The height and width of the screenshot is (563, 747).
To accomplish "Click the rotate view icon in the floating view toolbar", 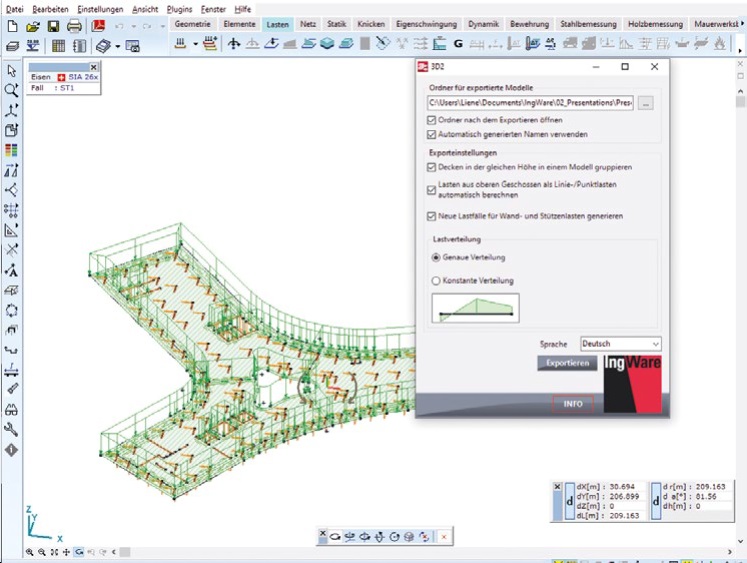I will [335, 537].
